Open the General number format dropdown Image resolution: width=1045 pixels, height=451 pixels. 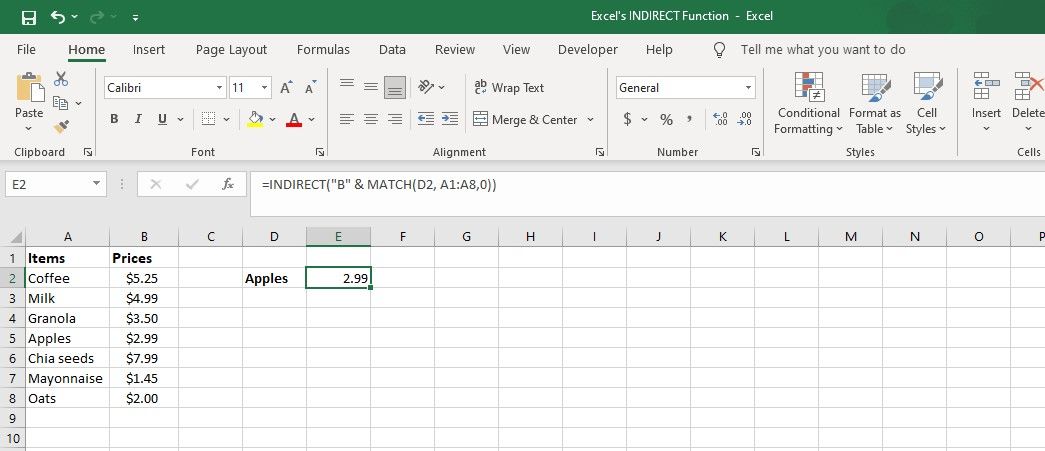tap(748, 88)
